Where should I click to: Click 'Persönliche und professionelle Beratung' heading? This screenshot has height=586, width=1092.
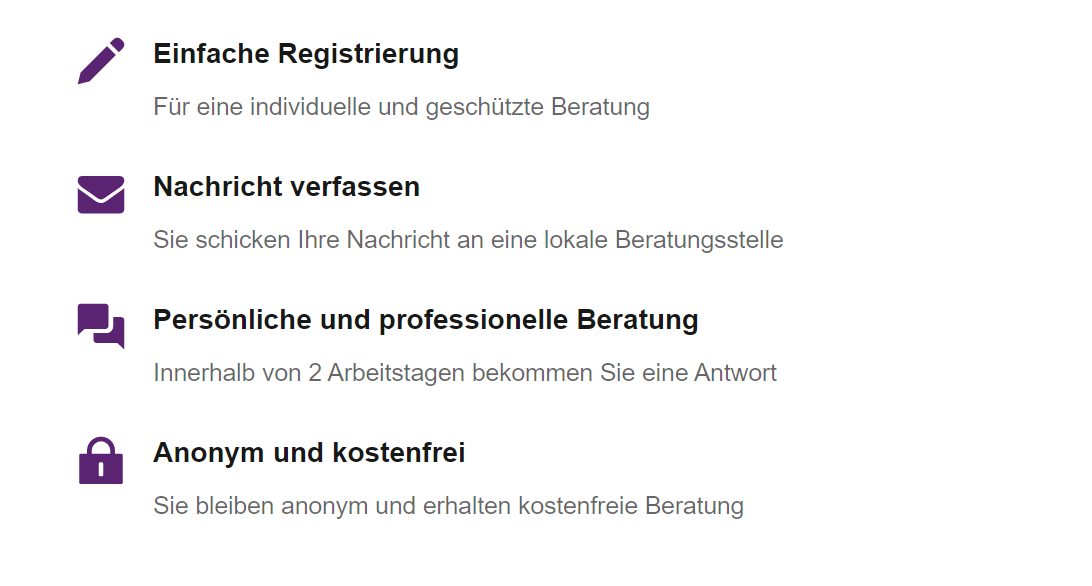click(425, 320)
